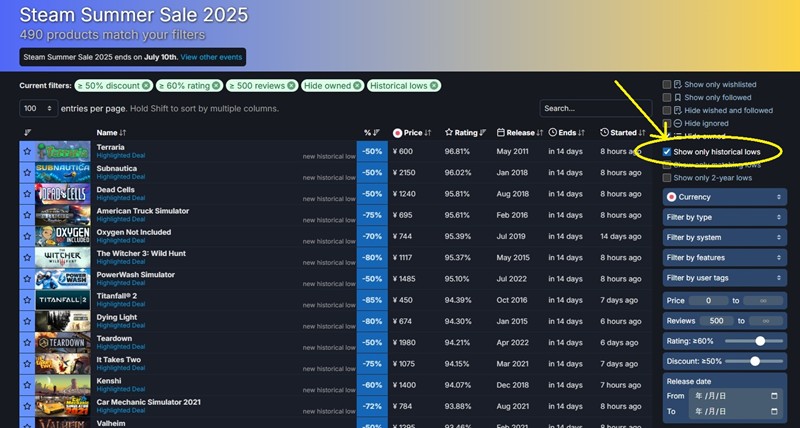Click sort icon above the star column

point(28,133)
